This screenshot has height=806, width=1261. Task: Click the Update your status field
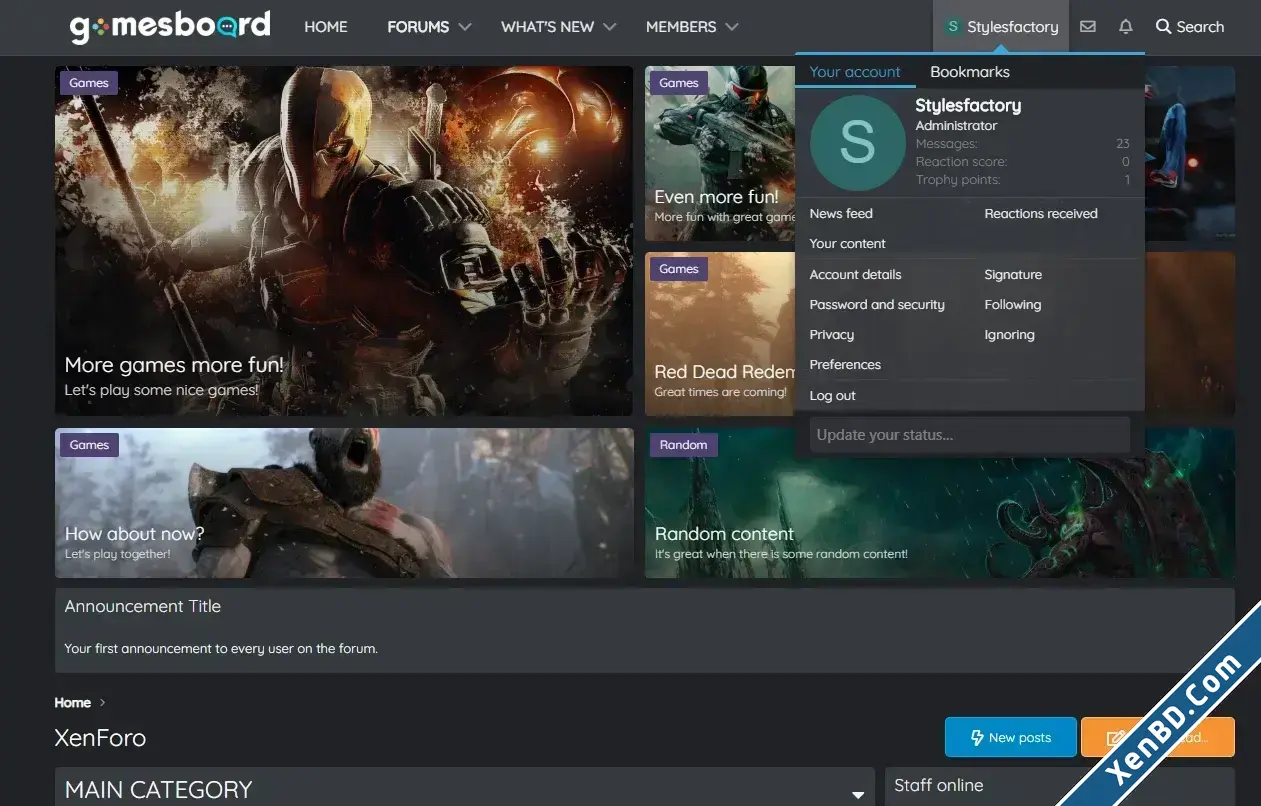970,435
